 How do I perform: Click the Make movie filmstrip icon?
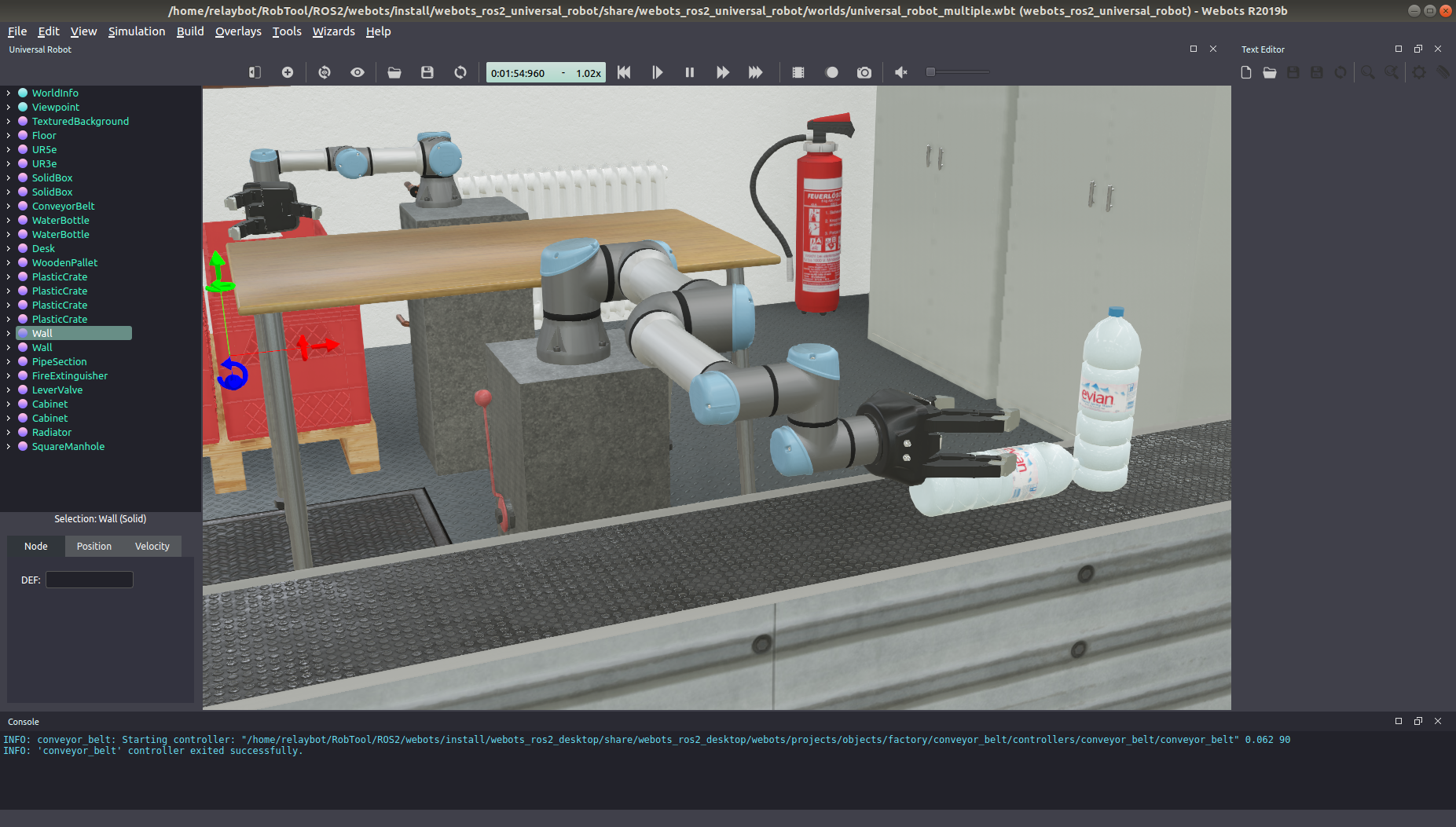798,72
